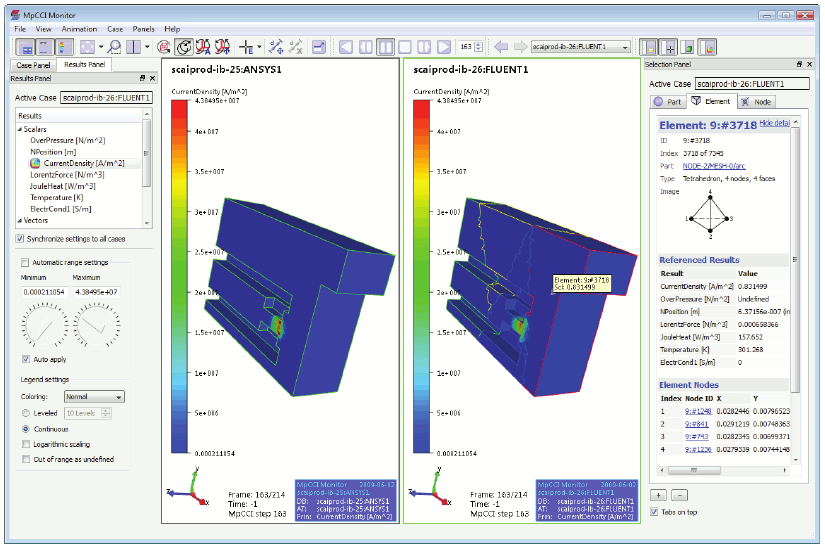Click the rotate icon labeled A
Screen dimensions: 825x548
[x=203, y=47]
